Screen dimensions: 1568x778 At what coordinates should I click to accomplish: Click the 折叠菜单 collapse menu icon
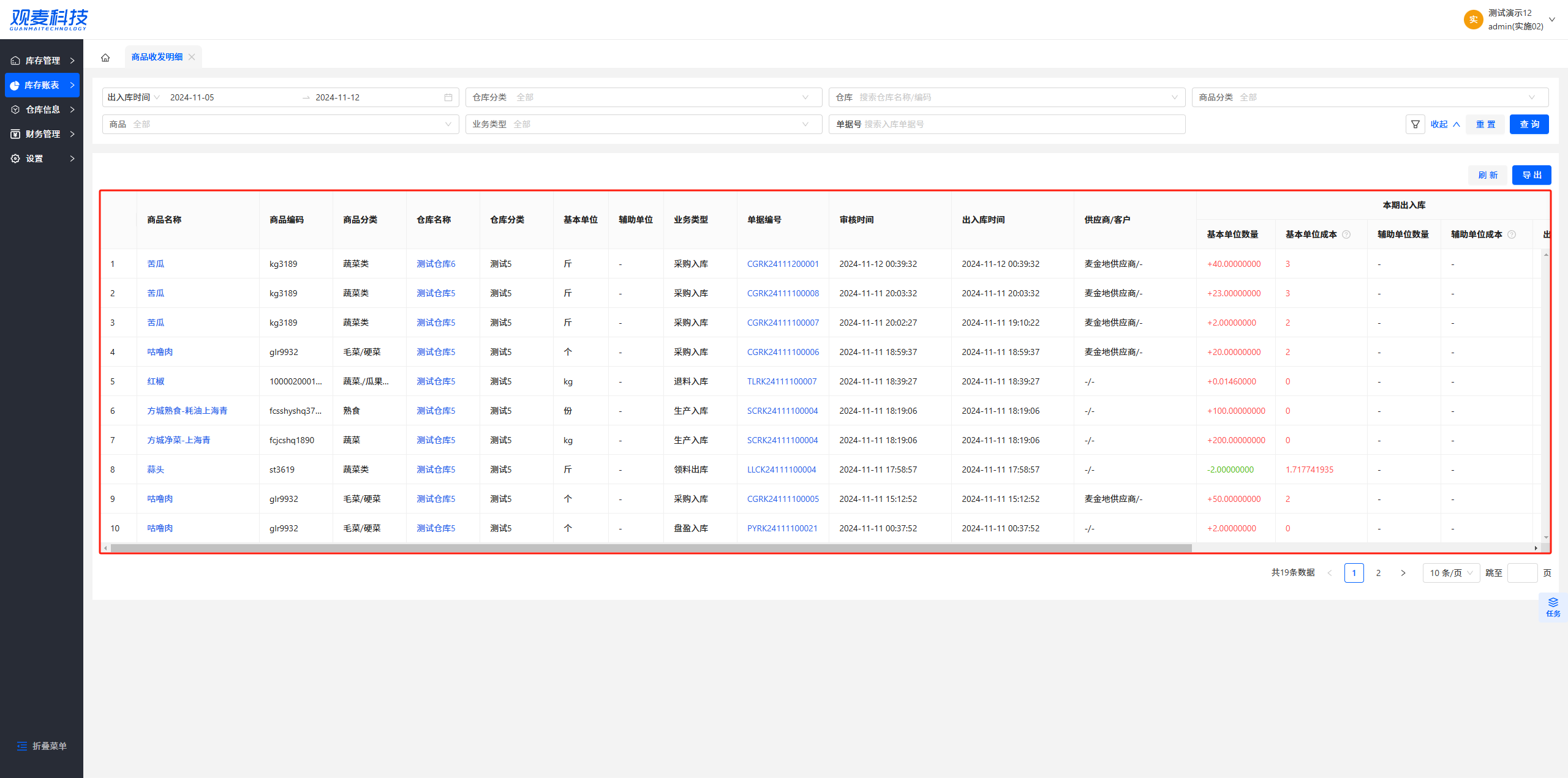point(22,746)
